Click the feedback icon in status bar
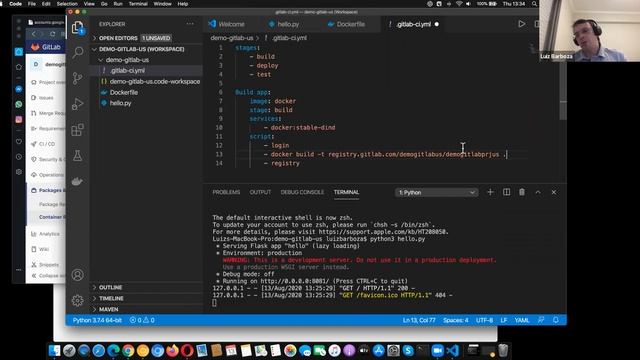The width and height of the screenshot is (640, 360). point(541,320)
